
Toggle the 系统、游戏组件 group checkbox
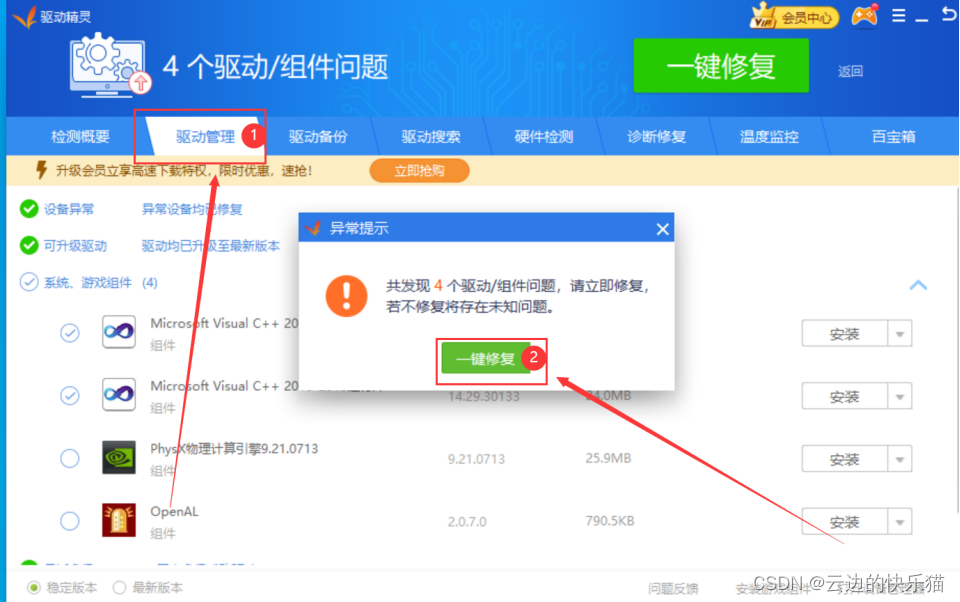coord(29,282)
